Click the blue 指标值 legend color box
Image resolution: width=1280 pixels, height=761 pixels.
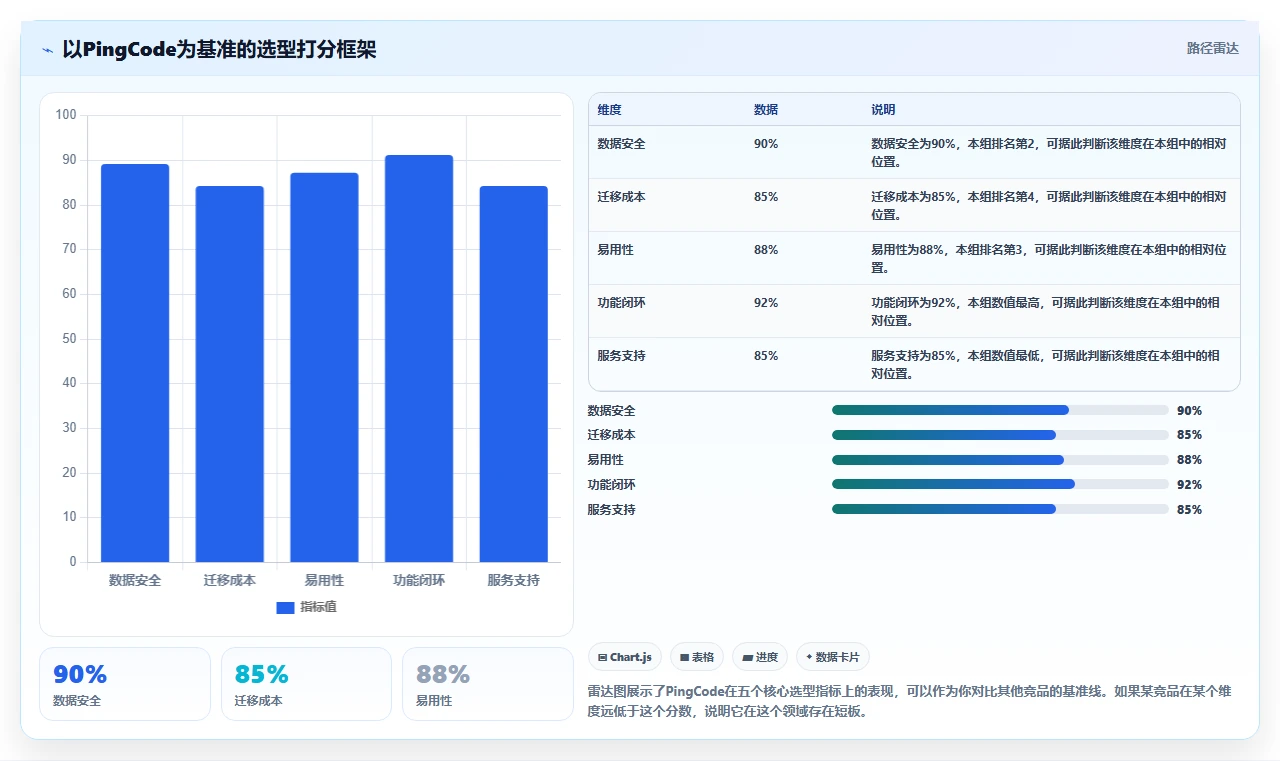tap(285, 607)
